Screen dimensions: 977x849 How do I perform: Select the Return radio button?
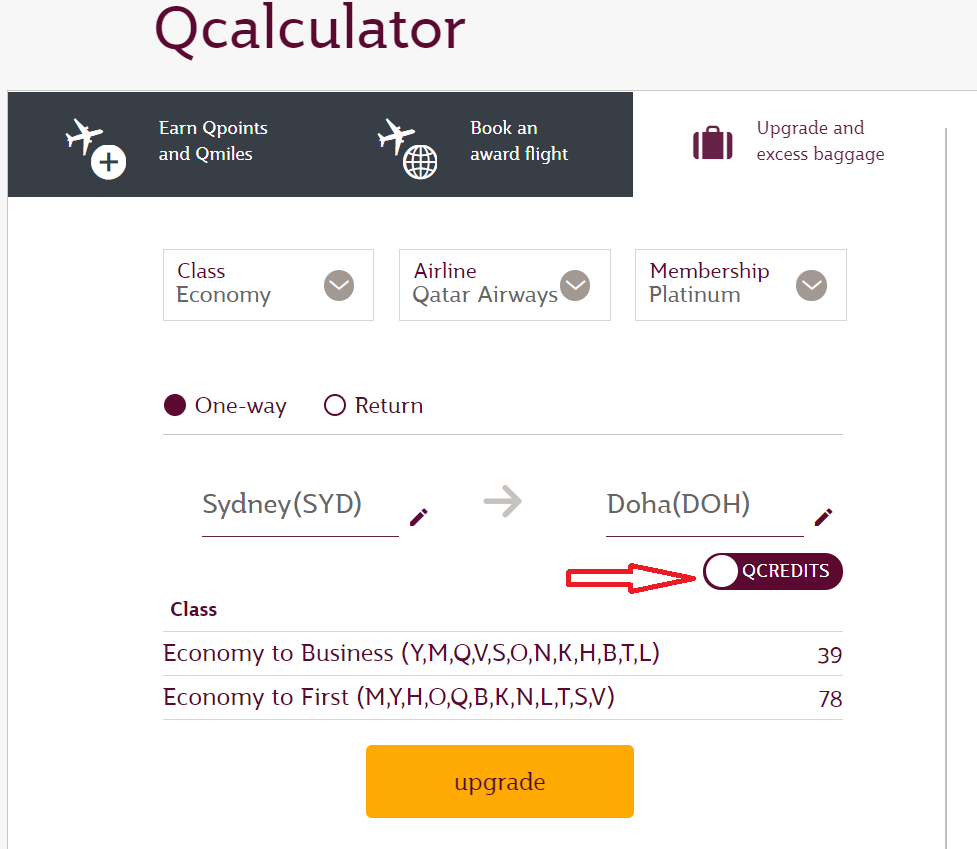(x=335, y=405)
